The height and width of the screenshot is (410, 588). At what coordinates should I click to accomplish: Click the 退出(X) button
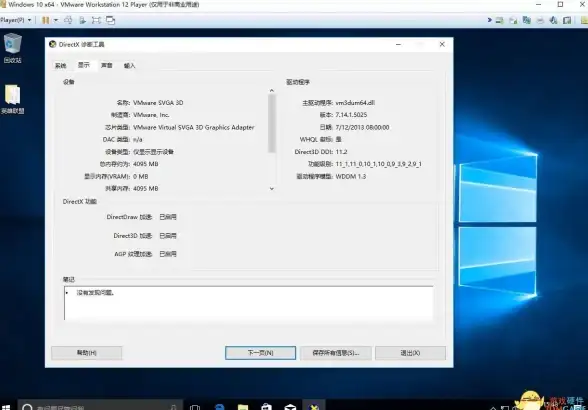[410, 353]
